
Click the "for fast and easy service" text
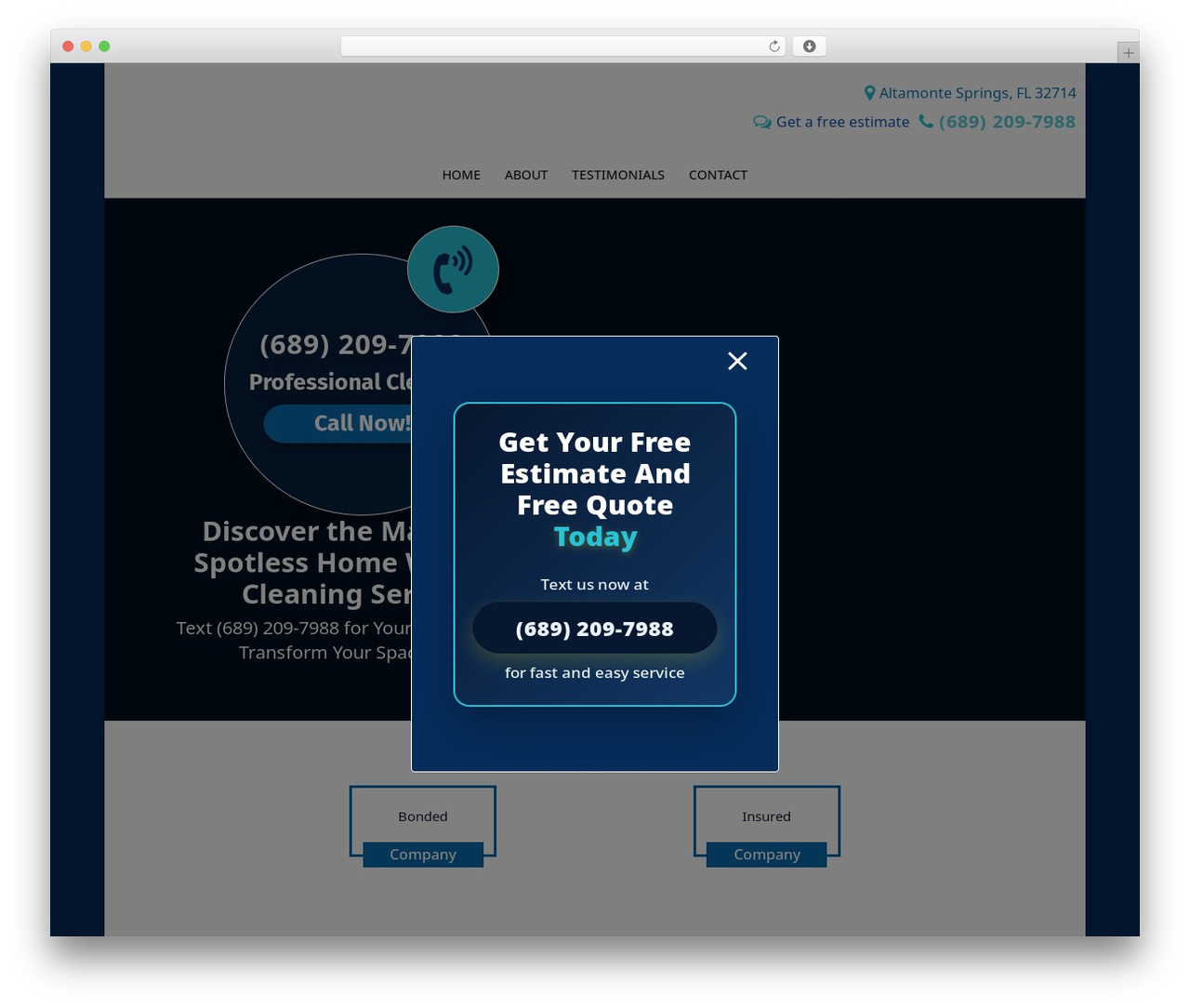595,673
